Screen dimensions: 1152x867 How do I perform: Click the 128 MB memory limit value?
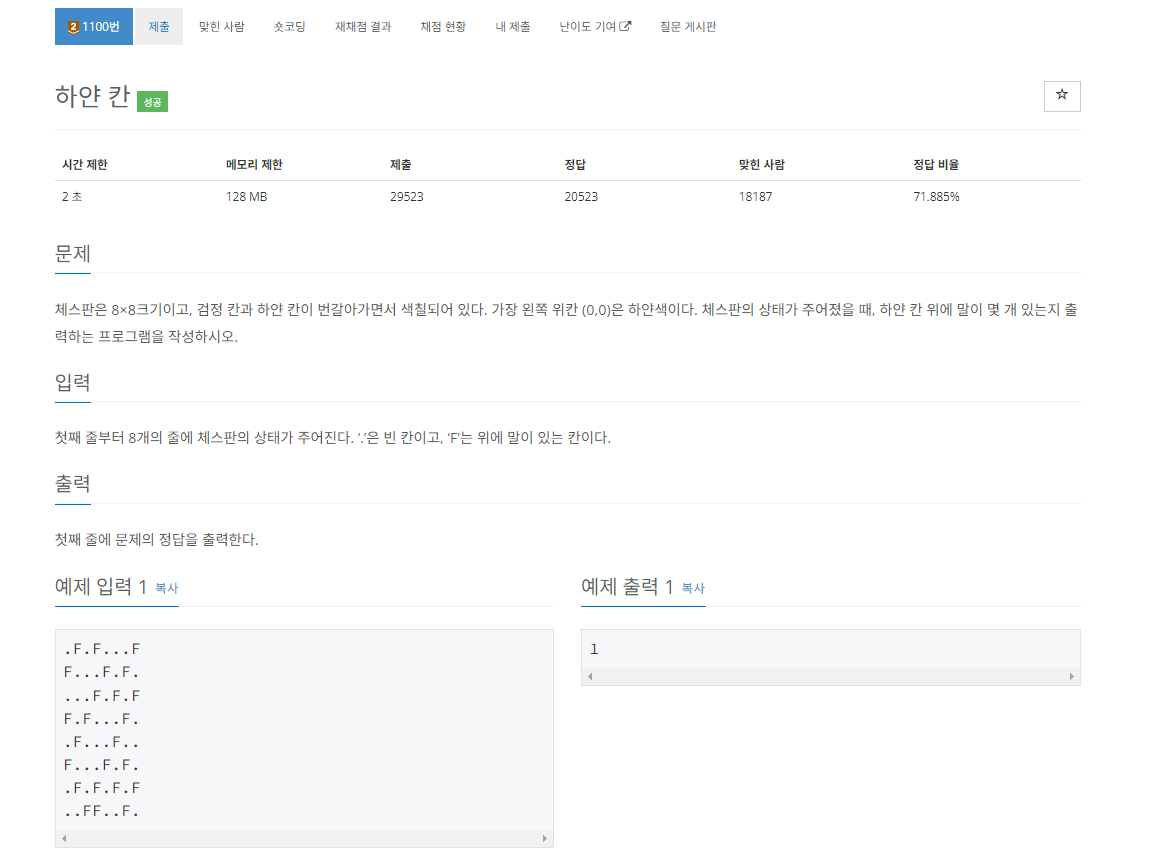246,197
